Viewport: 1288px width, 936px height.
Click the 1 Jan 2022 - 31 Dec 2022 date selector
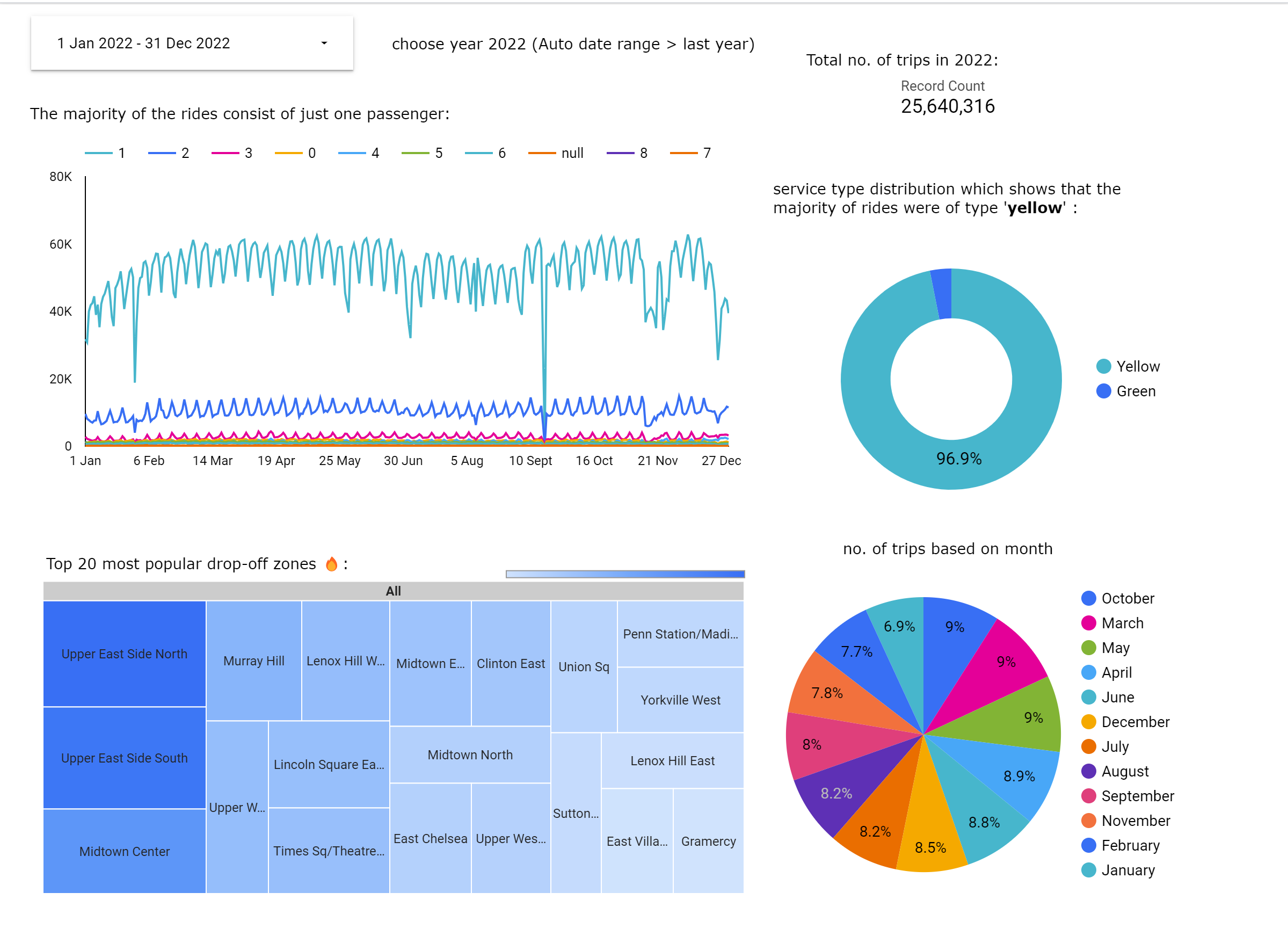[x=144, y=43]
